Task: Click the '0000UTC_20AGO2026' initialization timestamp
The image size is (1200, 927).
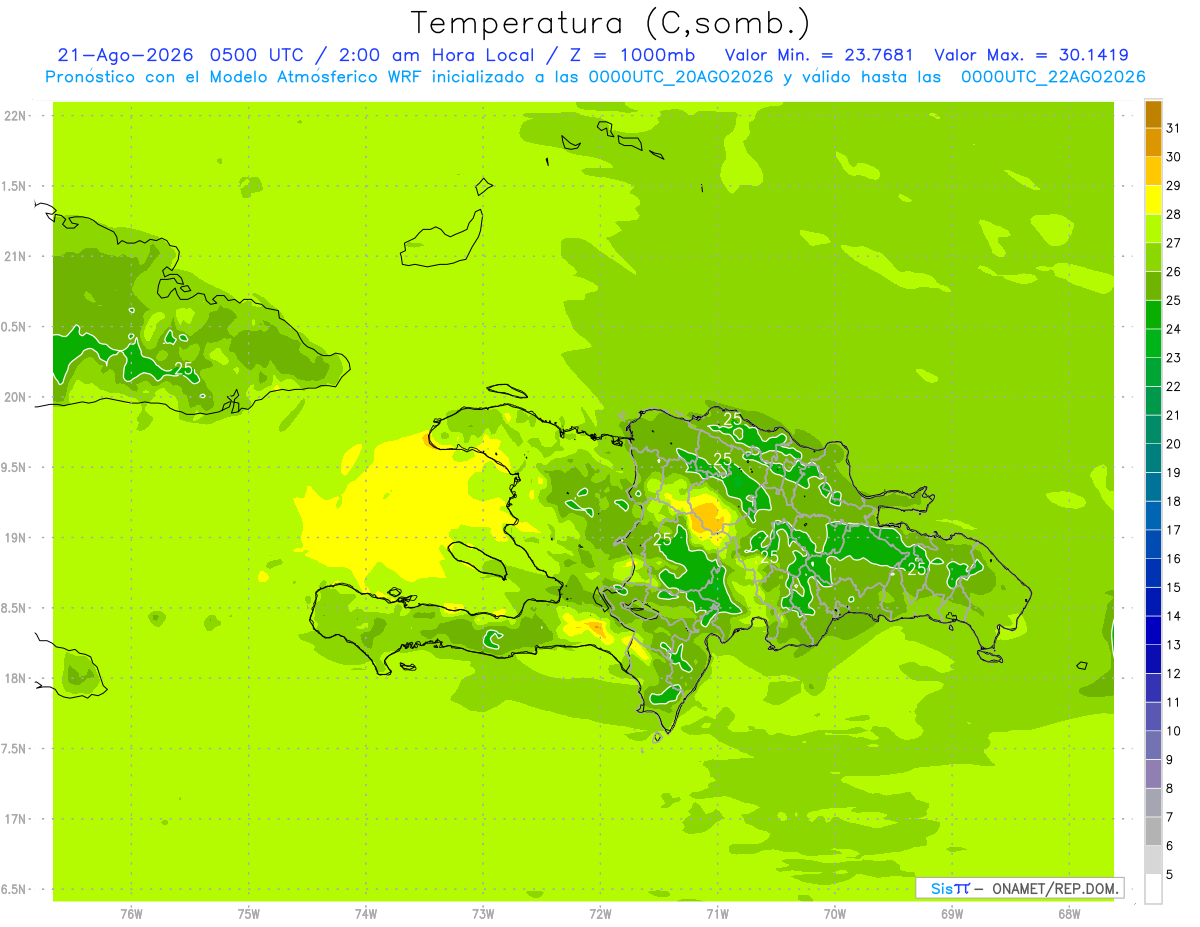Action: click(x=681, y=77)
